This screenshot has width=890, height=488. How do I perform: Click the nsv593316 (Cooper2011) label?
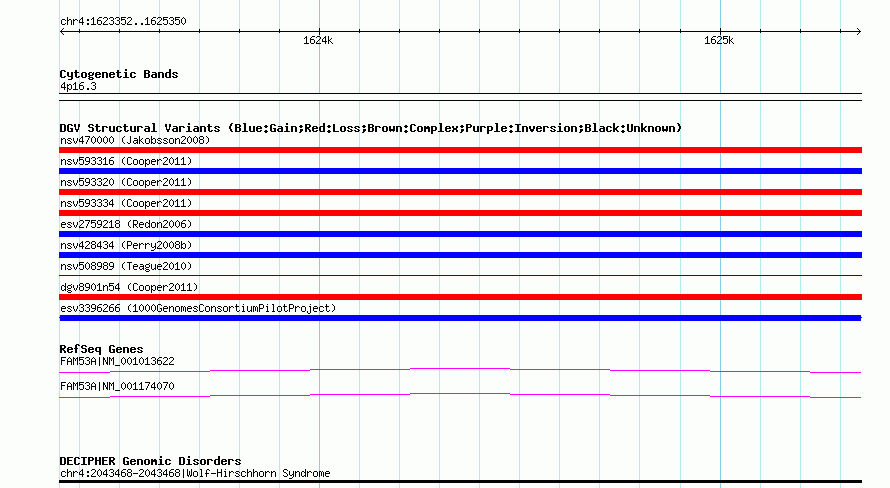click(x=126, y=161)
